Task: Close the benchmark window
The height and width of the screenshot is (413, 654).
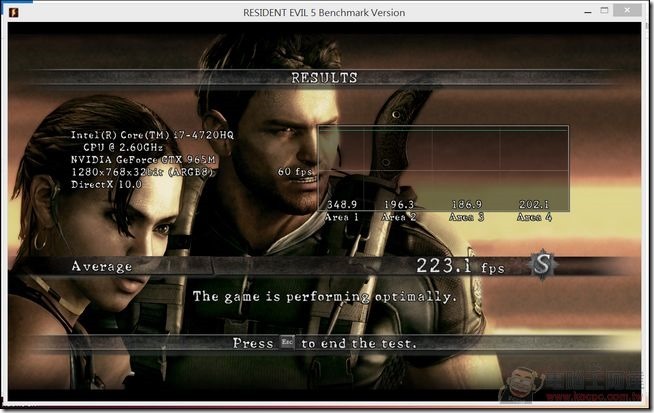Action: (627, 10)
